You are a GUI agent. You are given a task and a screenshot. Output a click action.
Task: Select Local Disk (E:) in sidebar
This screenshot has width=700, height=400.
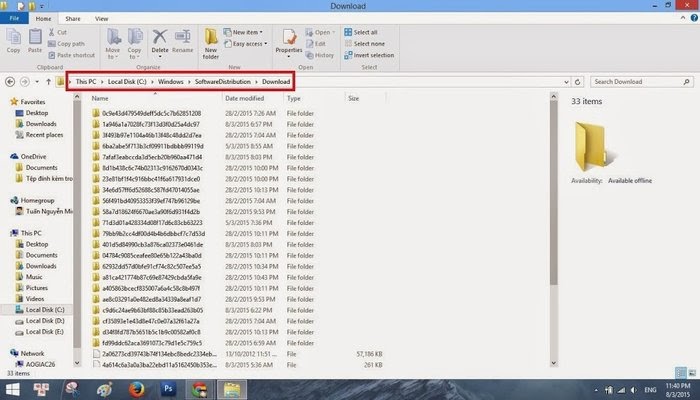pos(40,332)
